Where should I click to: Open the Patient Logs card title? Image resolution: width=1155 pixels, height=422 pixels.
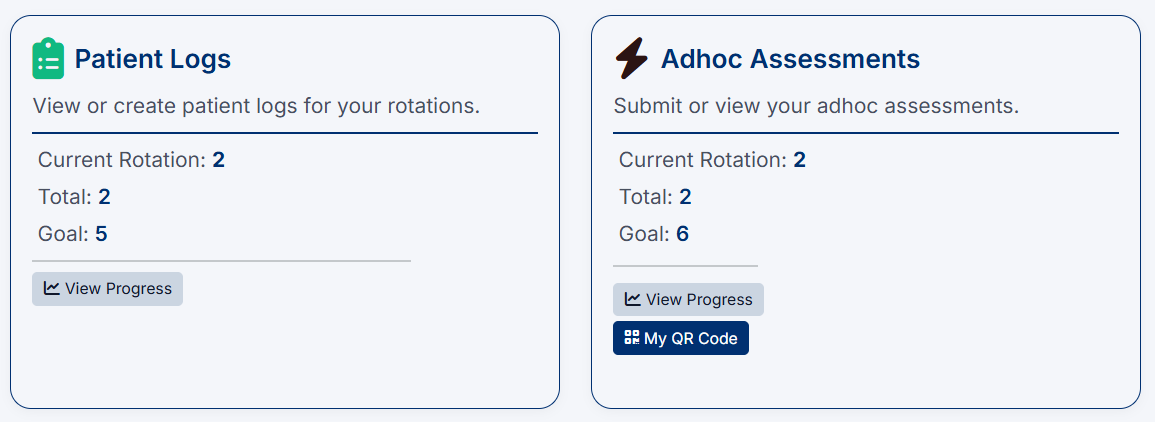pos(153,59)
